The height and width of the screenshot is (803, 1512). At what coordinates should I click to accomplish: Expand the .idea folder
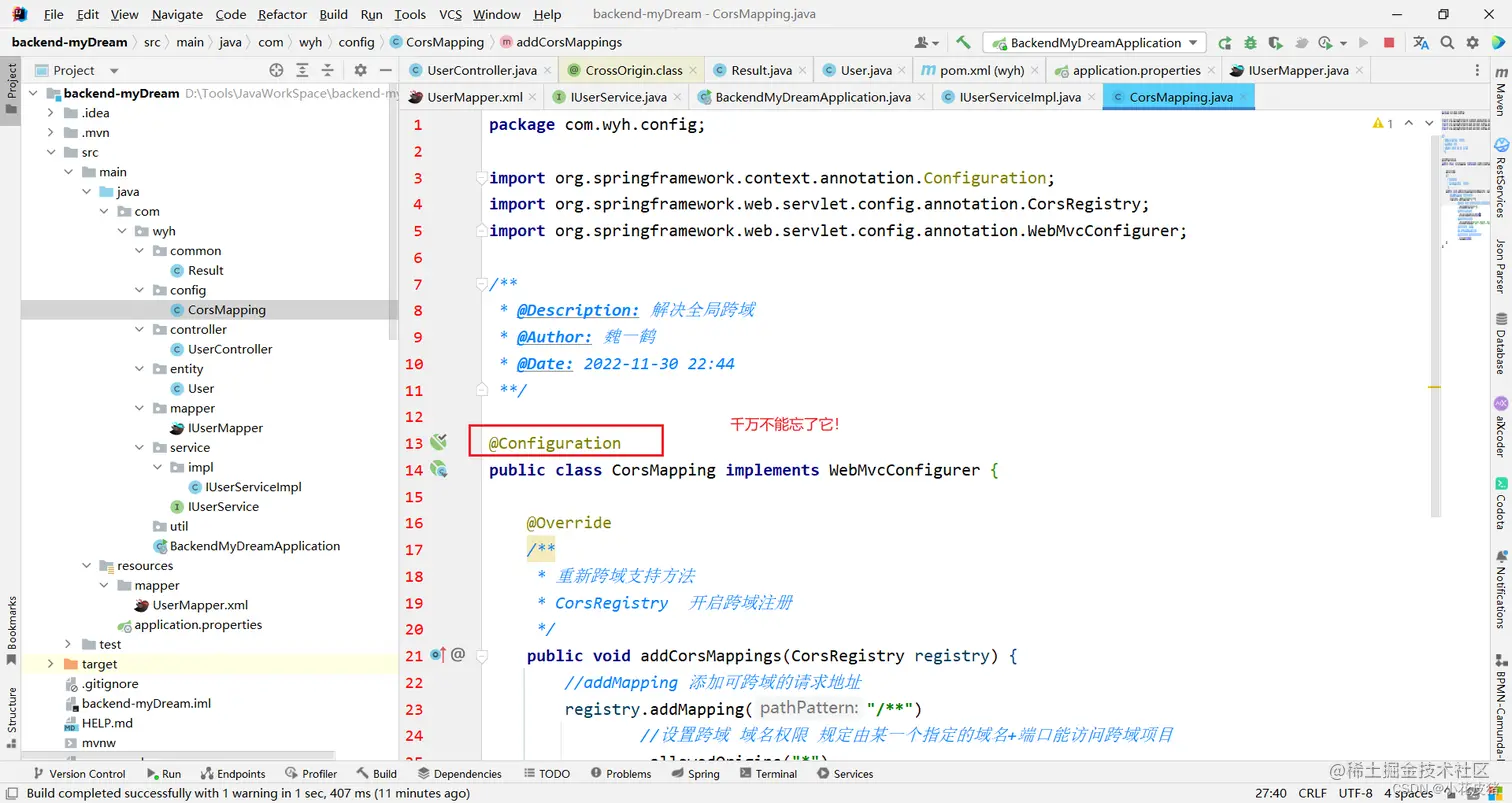tap(51, 113)
